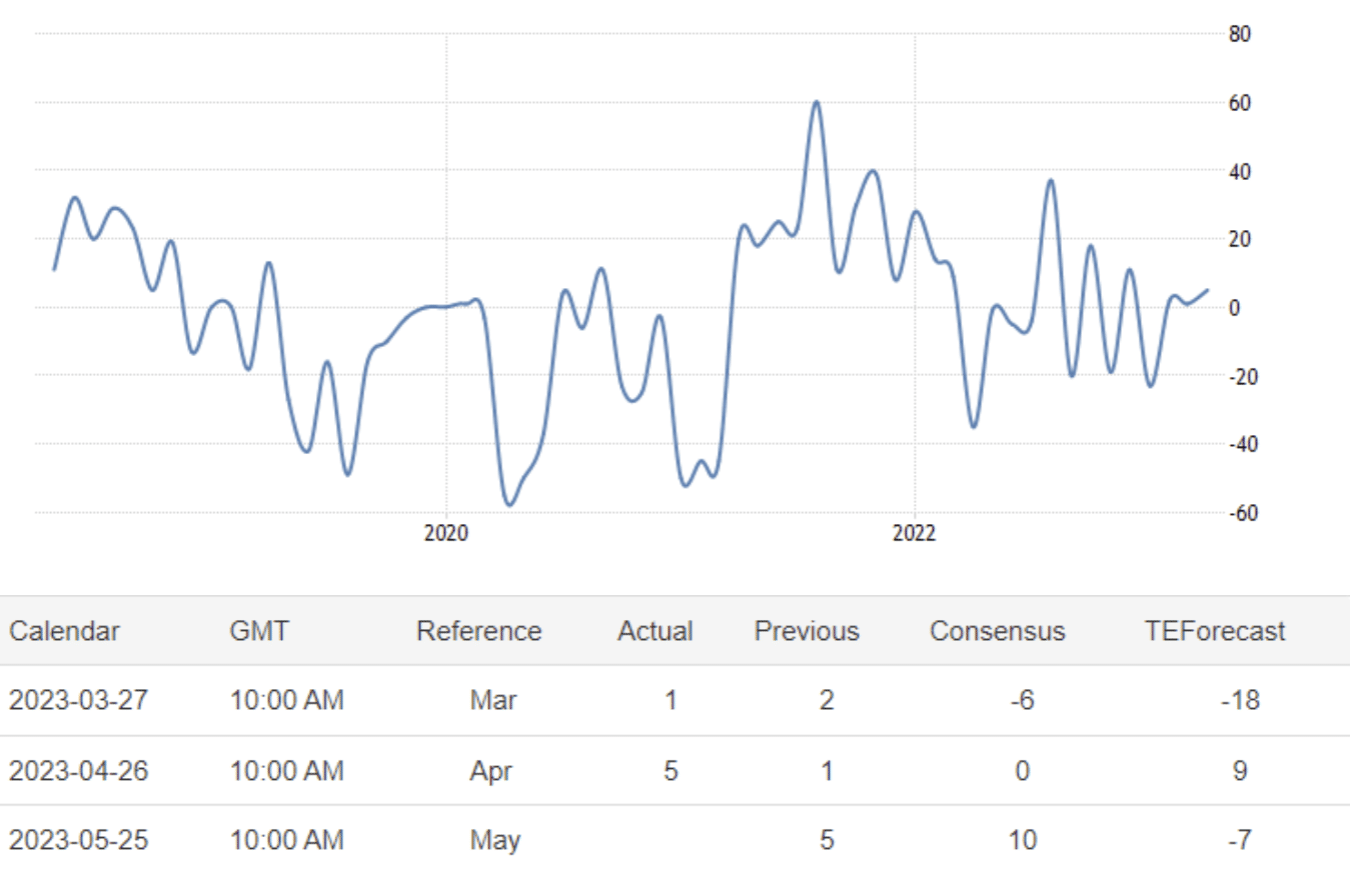Select the TEForecast column header

tap(1215, 631)
